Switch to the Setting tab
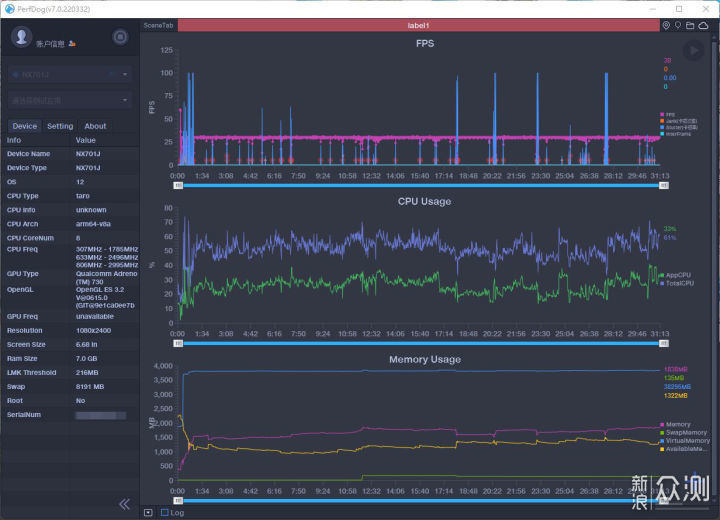 coord(60,126)
